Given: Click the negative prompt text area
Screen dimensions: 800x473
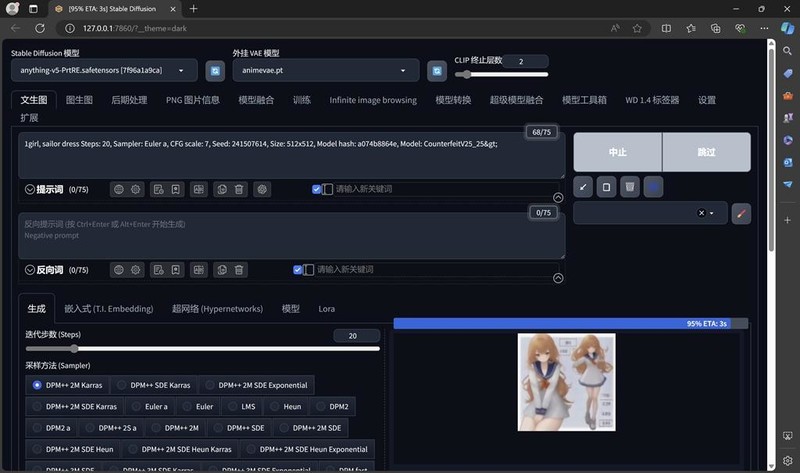Looking at the screenshot, I should click(x=291, y=236).
